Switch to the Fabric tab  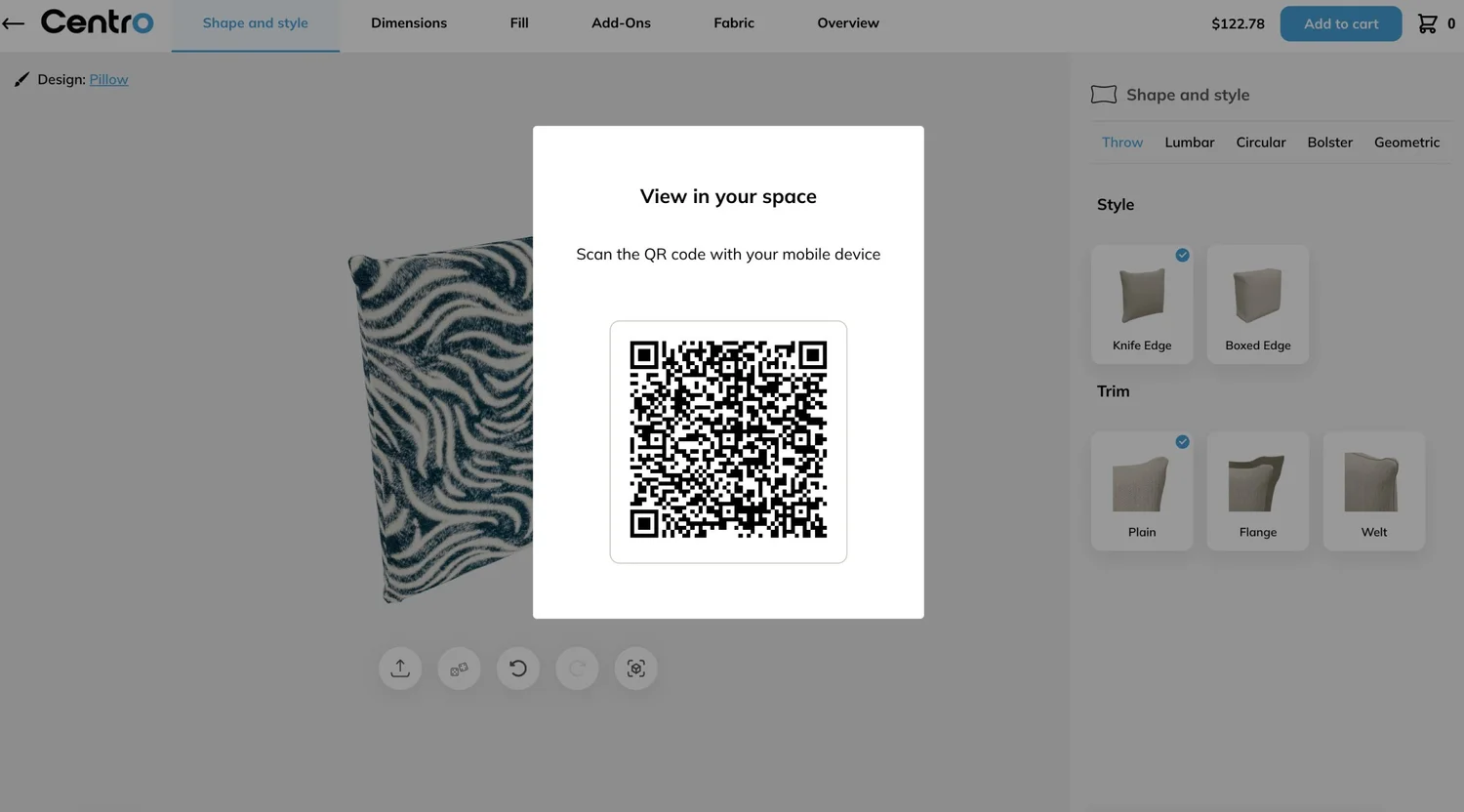click(734, 23)
